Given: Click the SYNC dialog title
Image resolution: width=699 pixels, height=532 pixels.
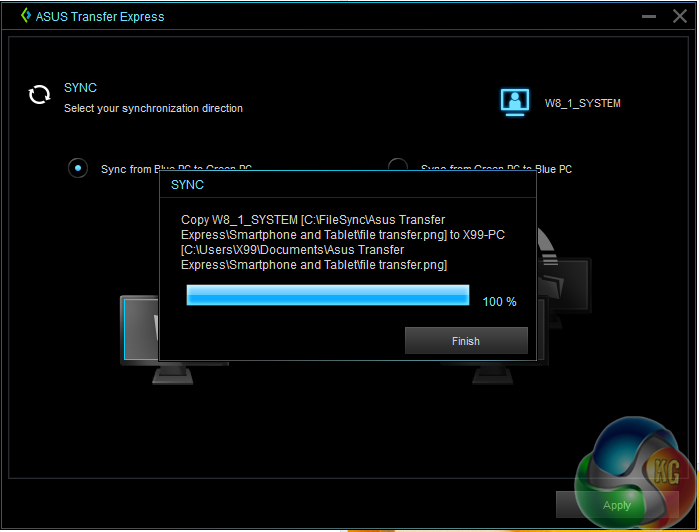Looking at the screenshot, I should click(187, 185).
